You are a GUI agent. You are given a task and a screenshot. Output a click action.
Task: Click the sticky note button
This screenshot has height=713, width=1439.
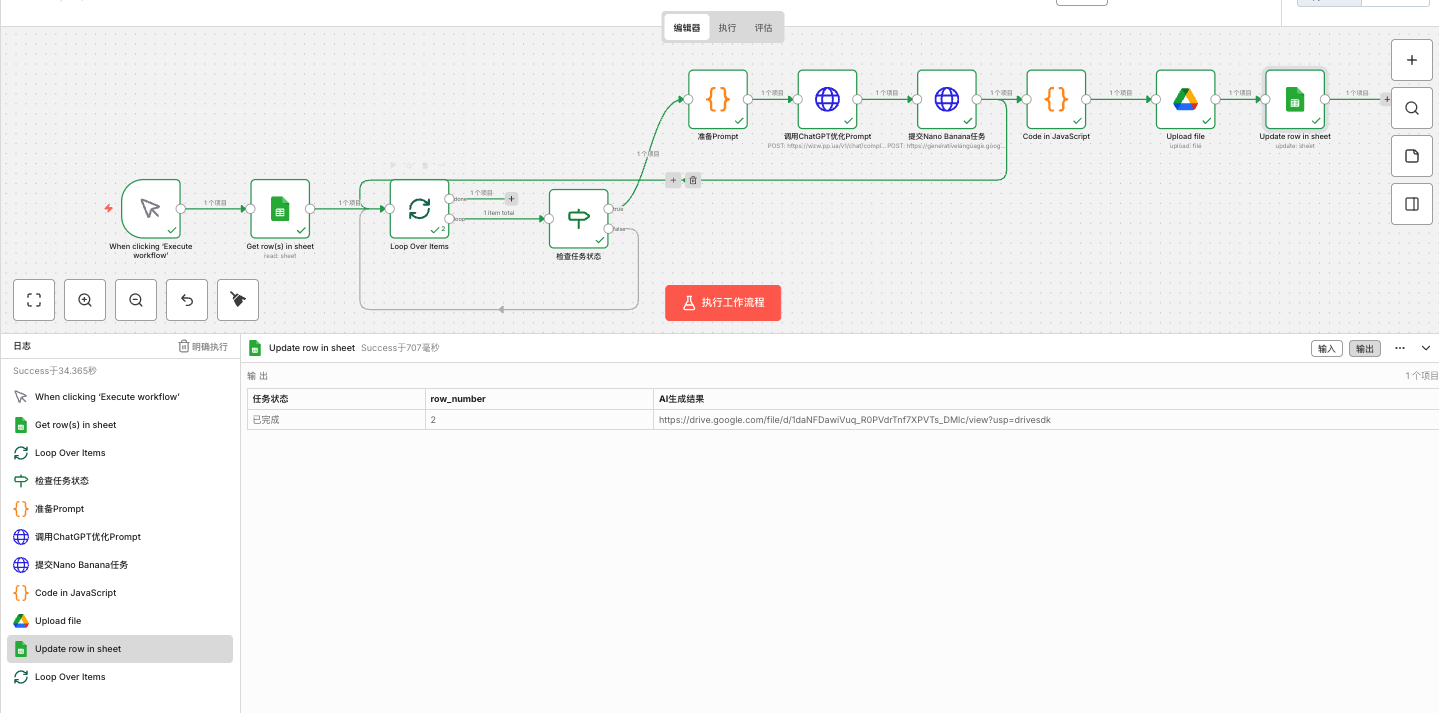[x=1412, y=156]
